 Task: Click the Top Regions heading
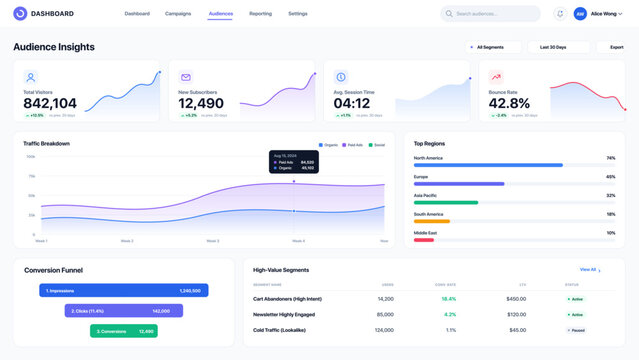(429, 144)
